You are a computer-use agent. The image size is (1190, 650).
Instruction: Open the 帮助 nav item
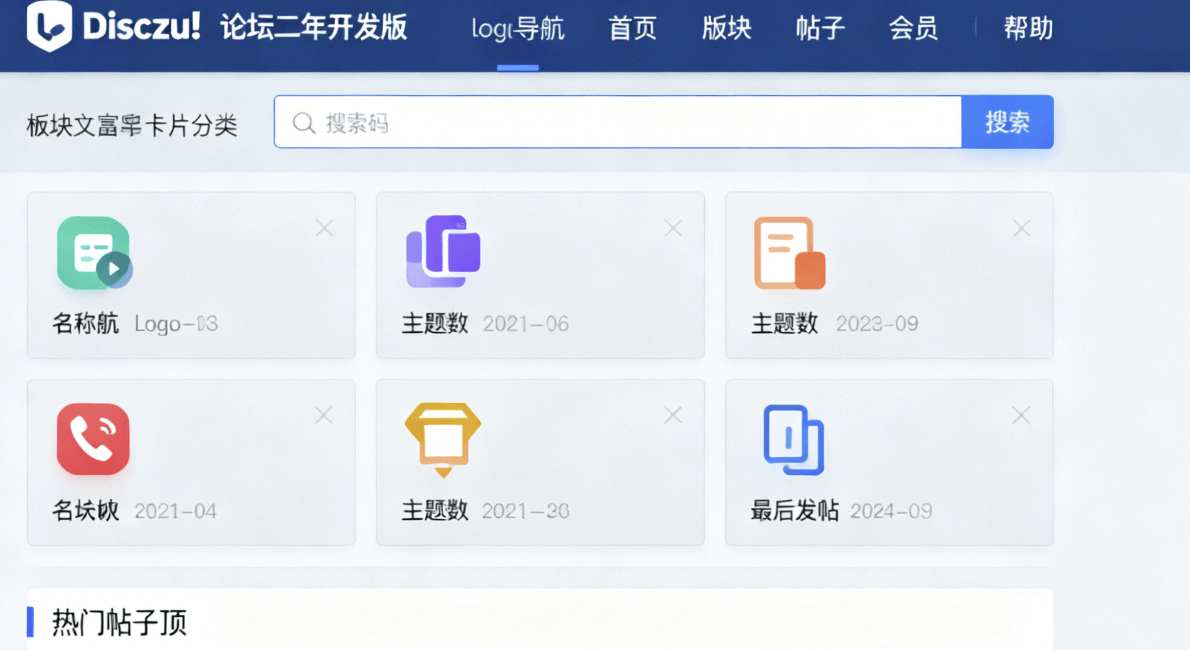1028,29
